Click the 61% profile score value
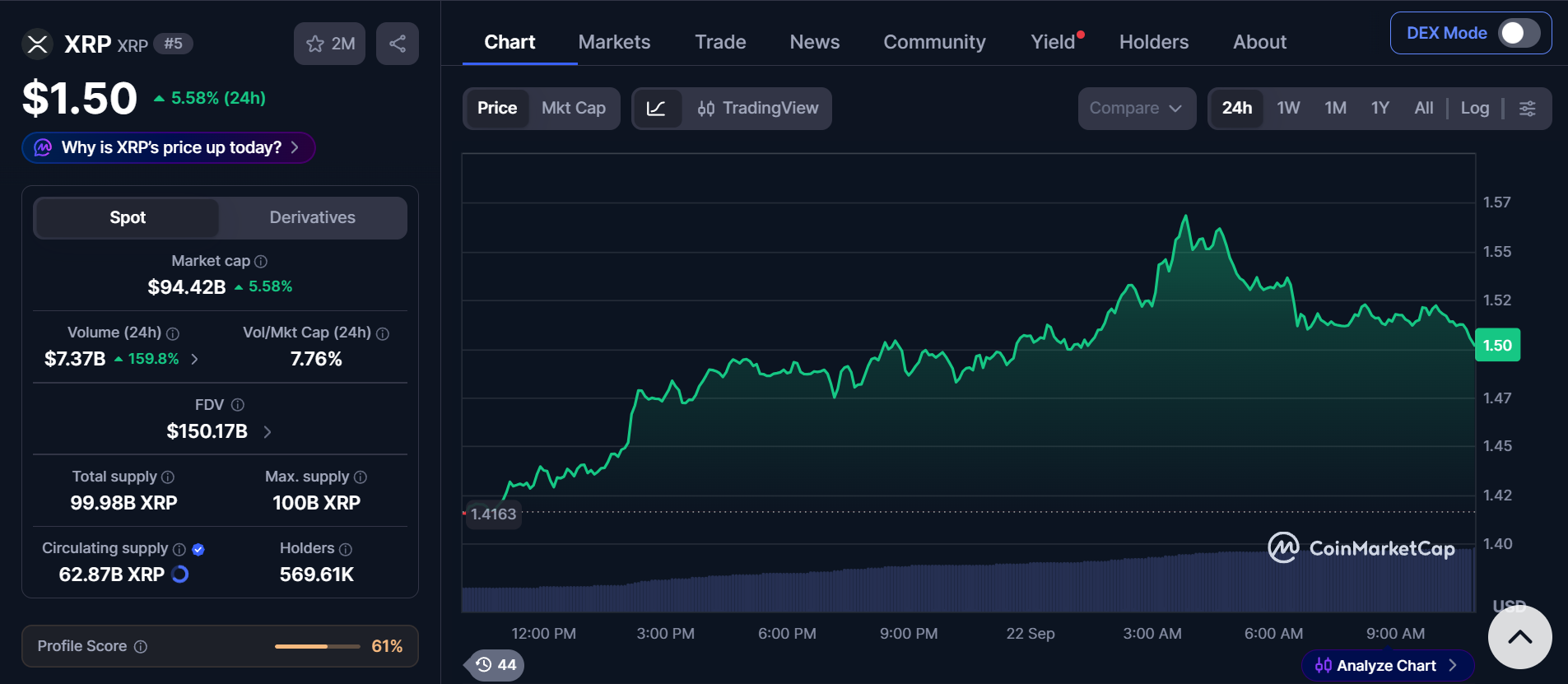The width and height of the screenshot is (1568, 684). coord(387,646)
